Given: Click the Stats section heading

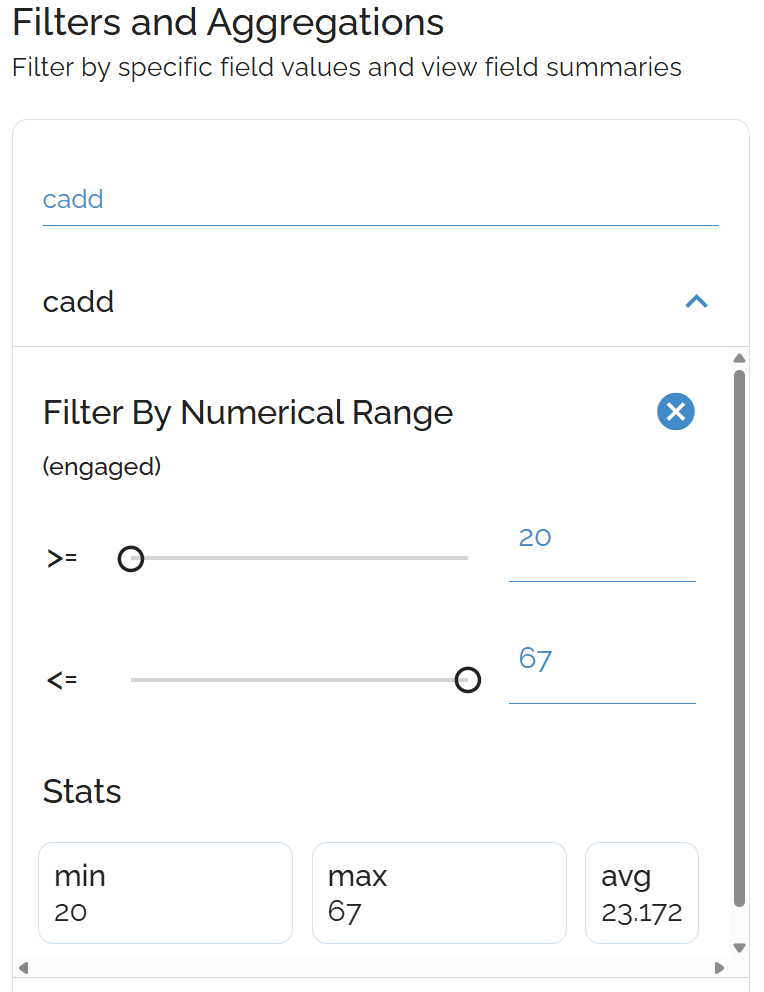Looking at the screenshot, I should coord(82,792).
